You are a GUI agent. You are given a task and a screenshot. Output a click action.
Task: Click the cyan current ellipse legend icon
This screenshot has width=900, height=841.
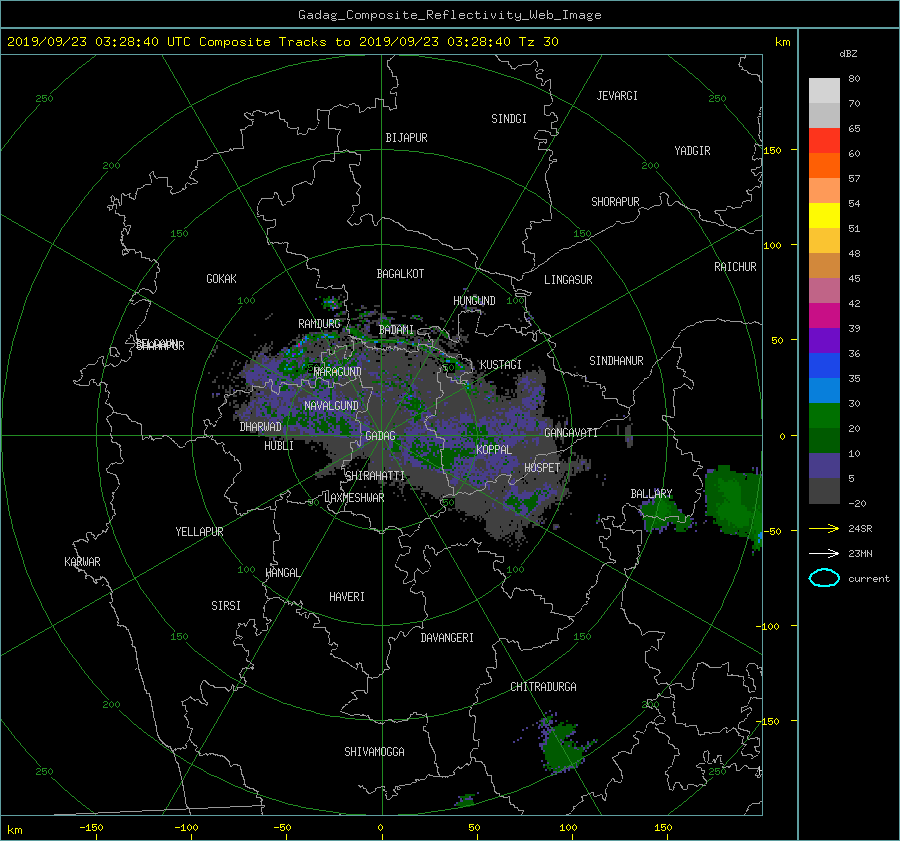click(x=824, y=578)
